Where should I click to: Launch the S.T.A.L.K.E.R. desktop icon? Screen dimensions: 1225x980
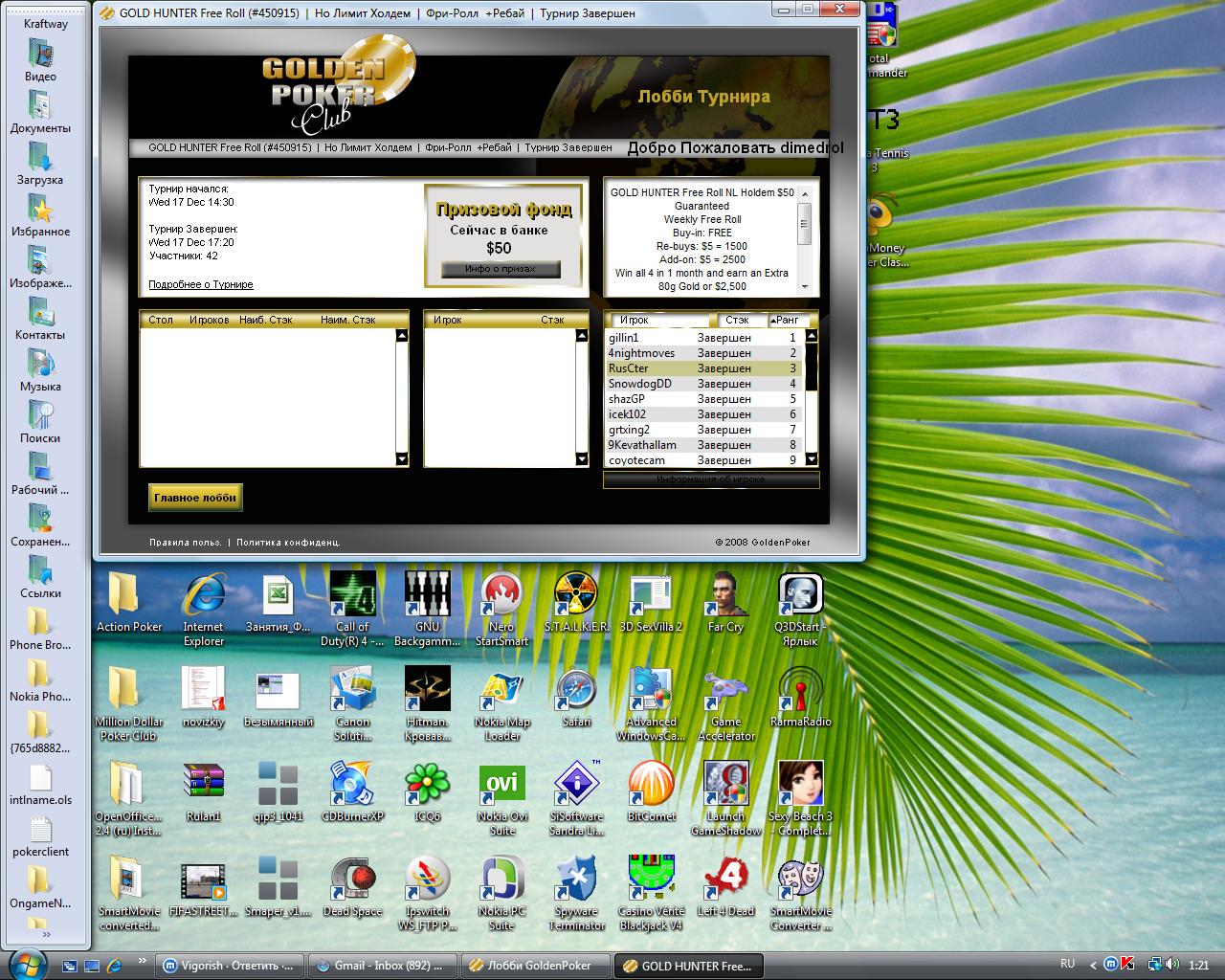[576, 596]
